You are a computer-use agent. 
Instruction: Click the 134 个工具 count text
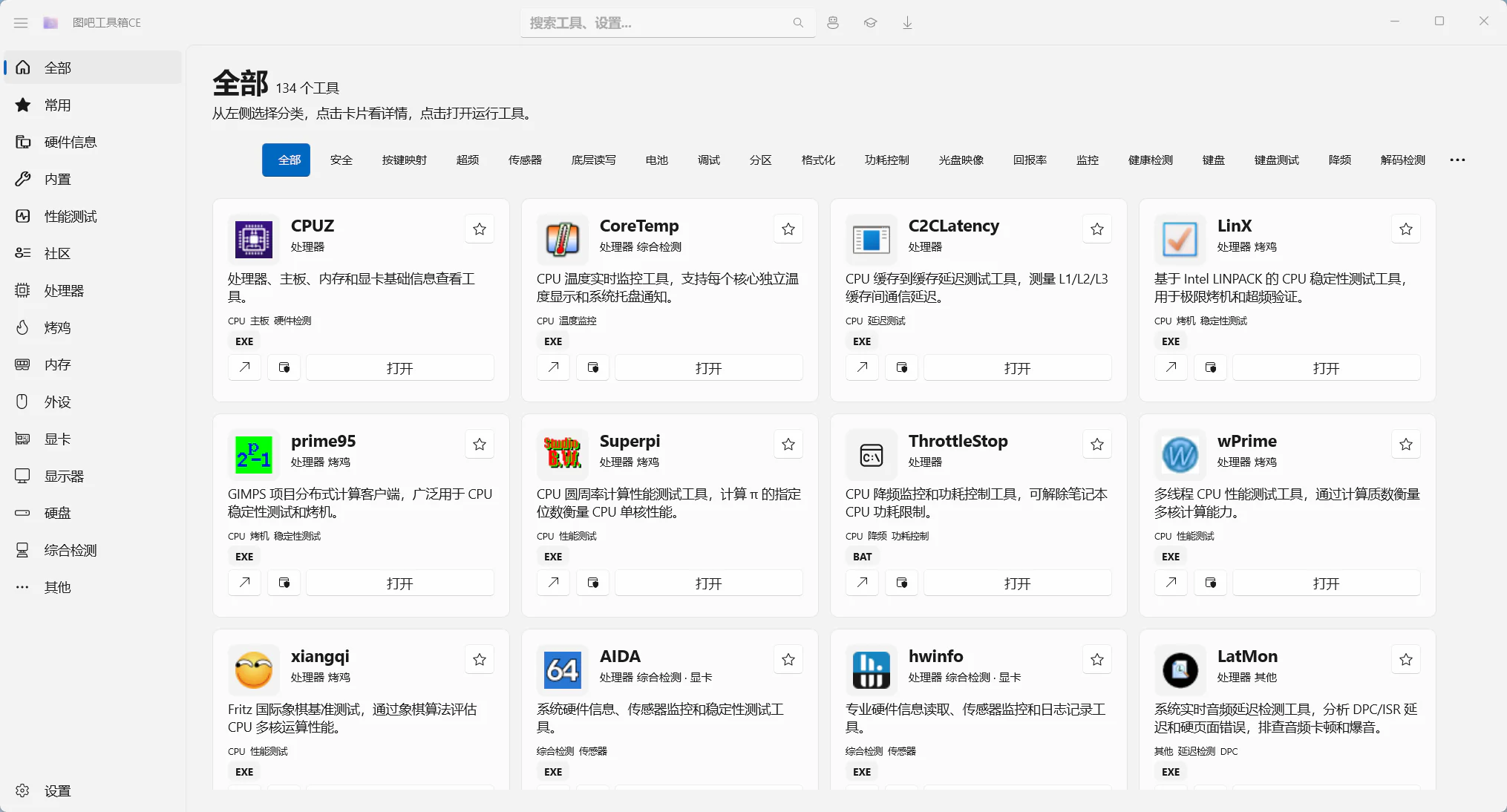[x=307, y=88]
